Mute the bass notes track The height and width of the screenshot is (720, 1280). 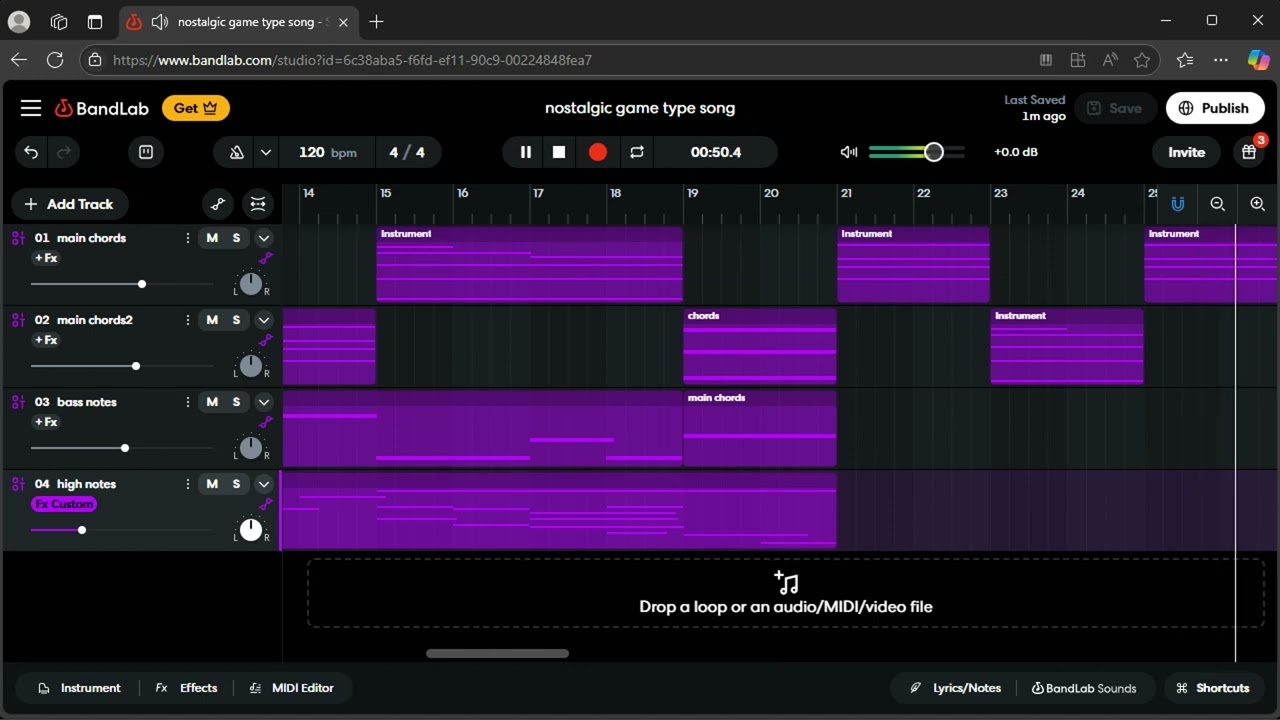click(x=212, y=402)
